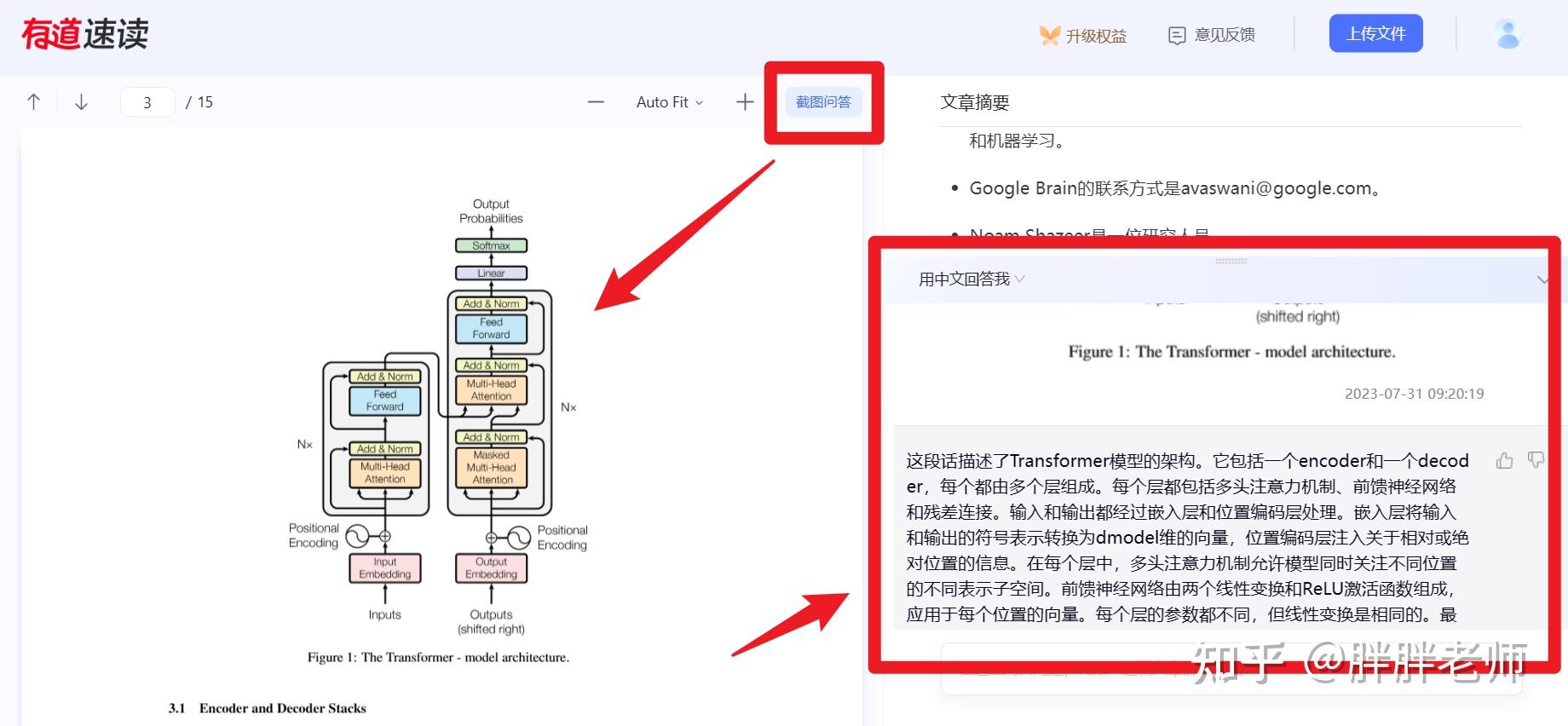Go to previous page with up arrow
Screen dimensions: 1568x726
tap(34, 102)
